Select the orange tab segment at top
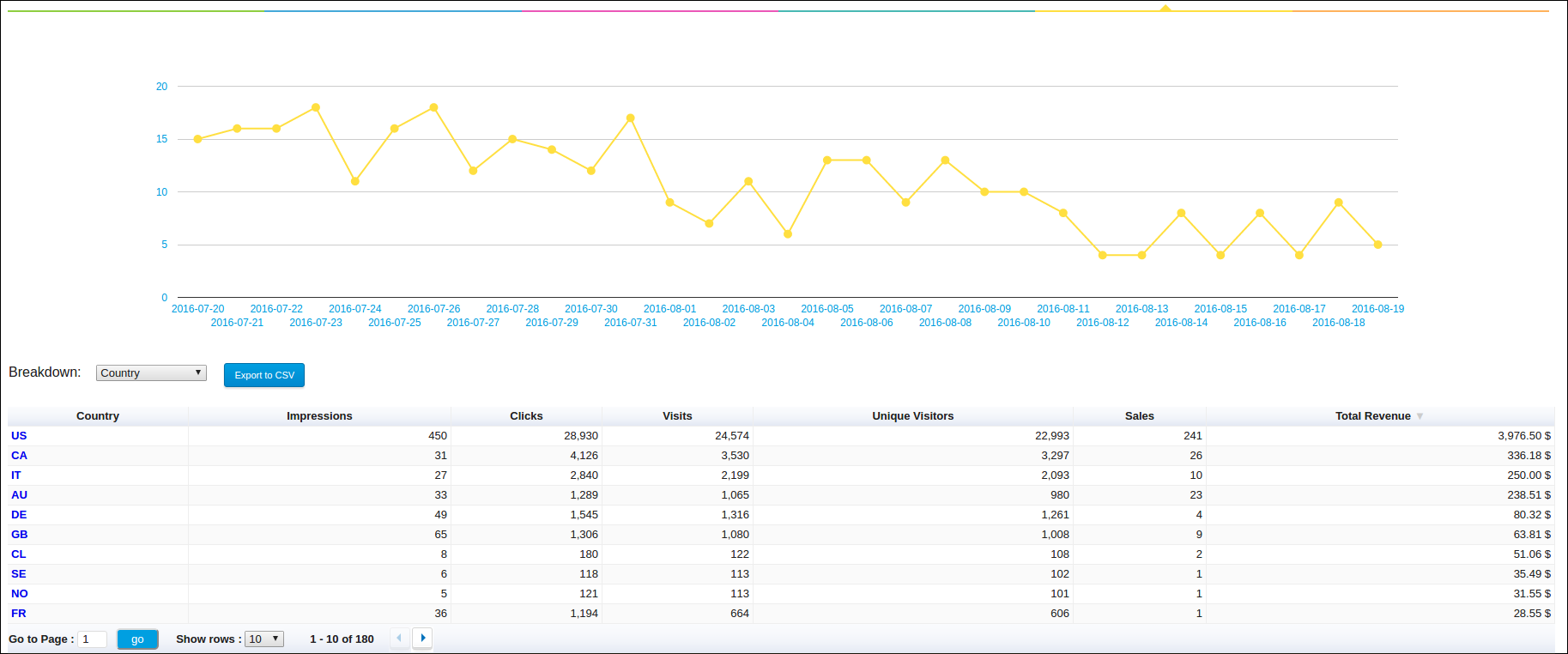1568x654 pixels. coord(1420,10)
